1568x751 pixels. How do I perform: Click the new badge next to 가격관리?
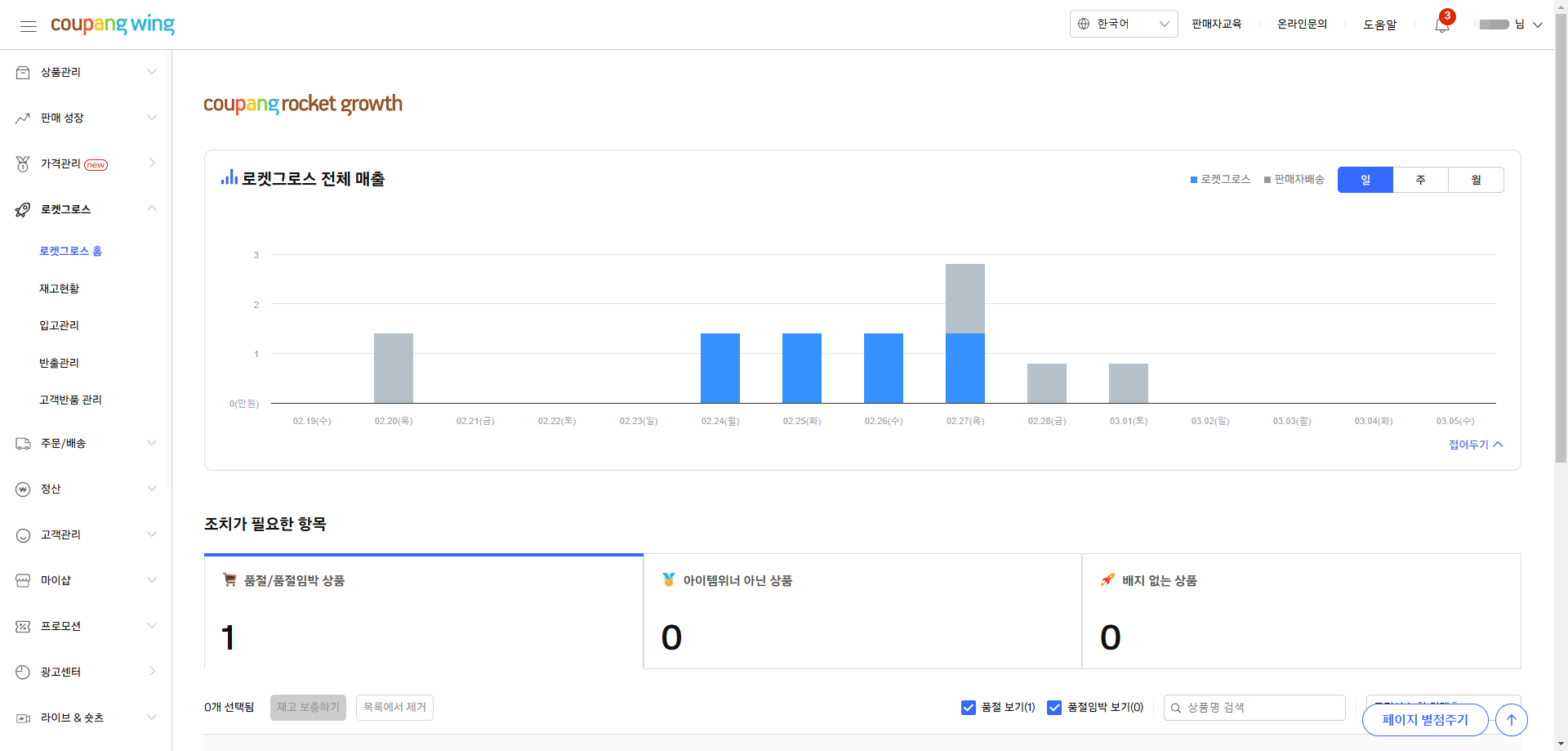pyautogui.click(x=96, y=165)
